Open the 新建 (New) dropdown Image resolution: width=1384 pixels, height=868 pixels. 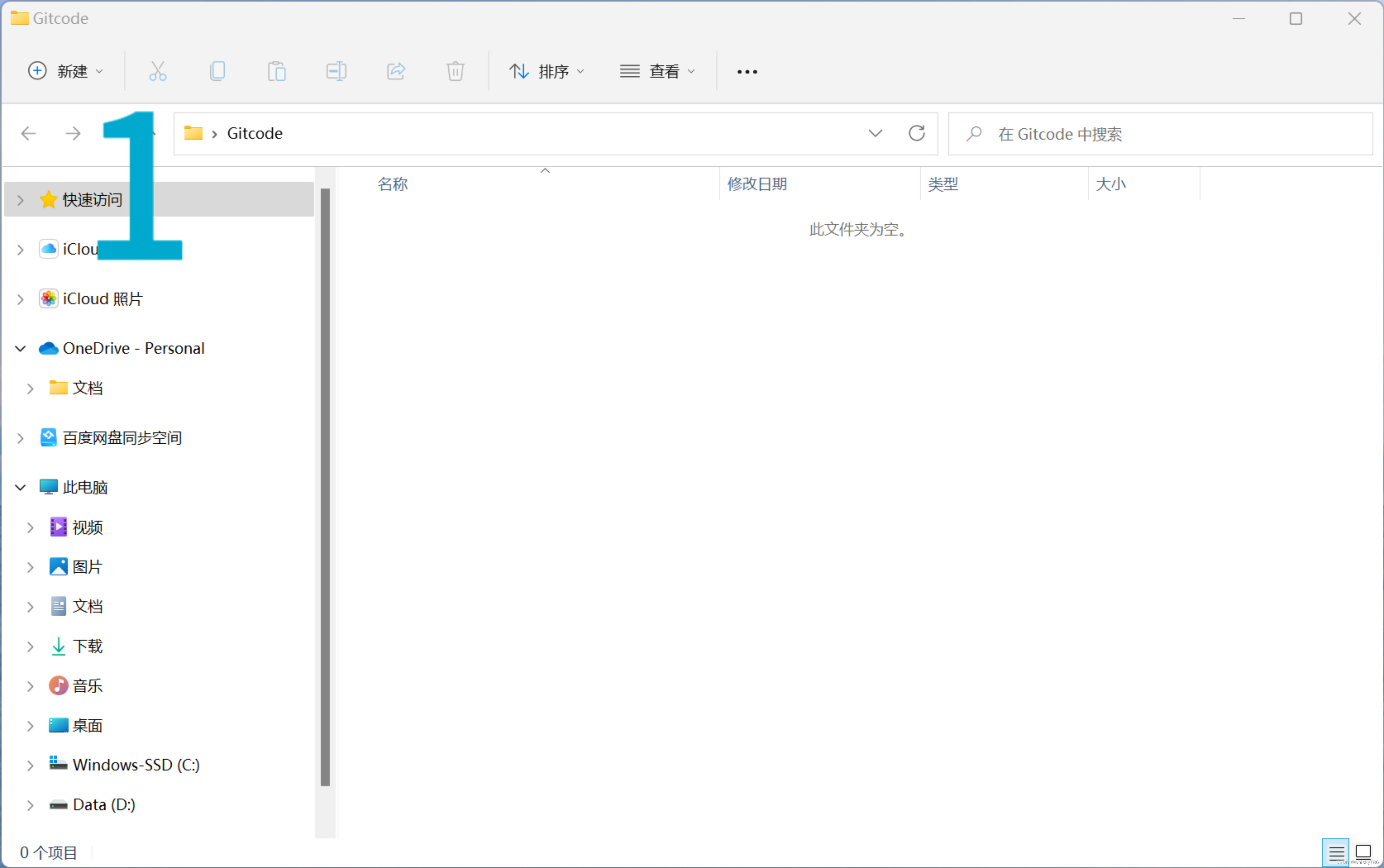tap(66, 71)
